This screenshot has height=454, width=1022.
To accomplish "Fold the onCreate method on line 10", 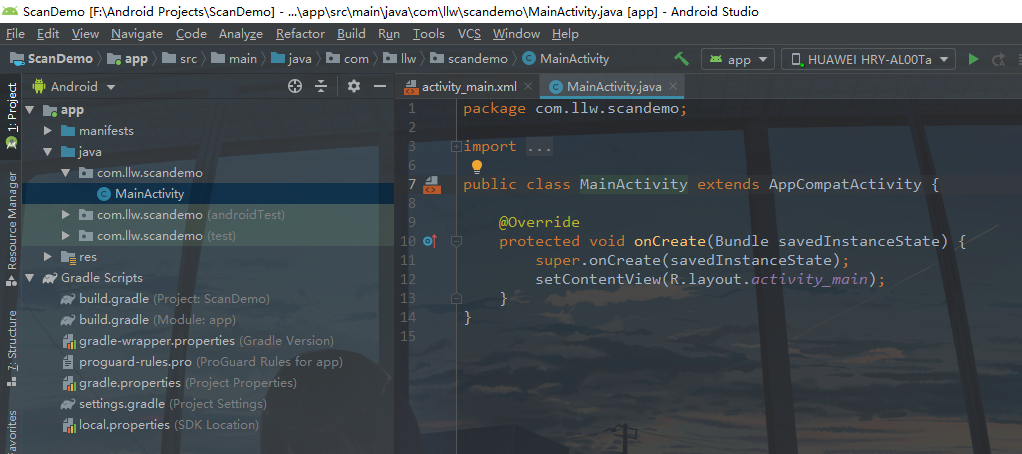I will pyautogui.click(x=456, y=241).
